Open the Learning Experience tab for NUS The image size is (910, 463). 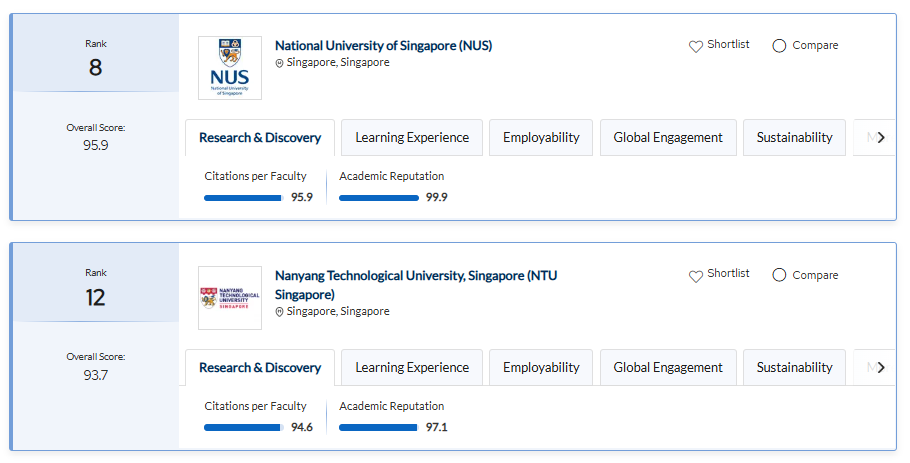click(412, 138)
